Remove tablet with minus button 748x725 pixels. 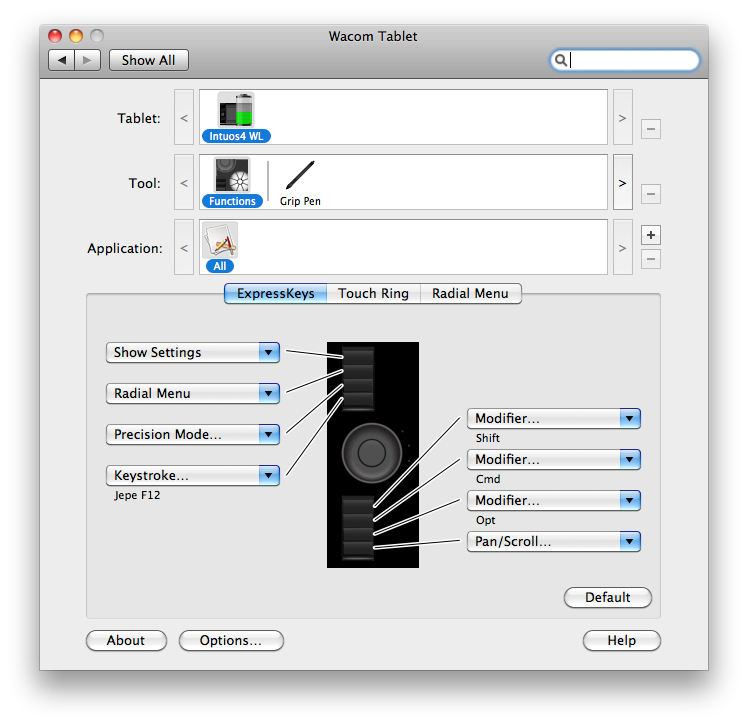point(651,129)
